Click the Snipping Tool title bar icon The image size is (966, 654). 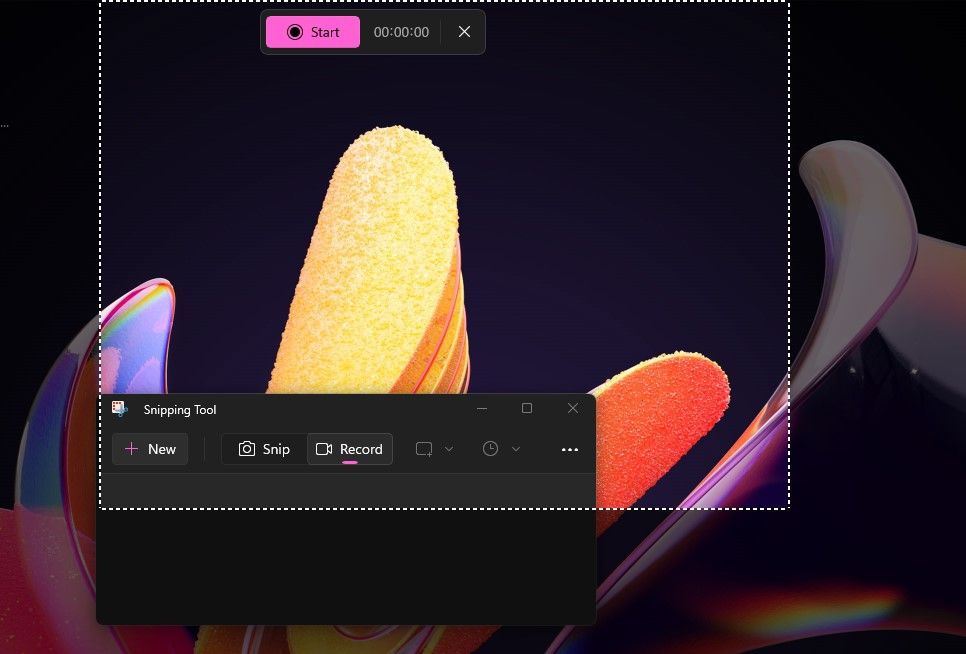[119, 409]
